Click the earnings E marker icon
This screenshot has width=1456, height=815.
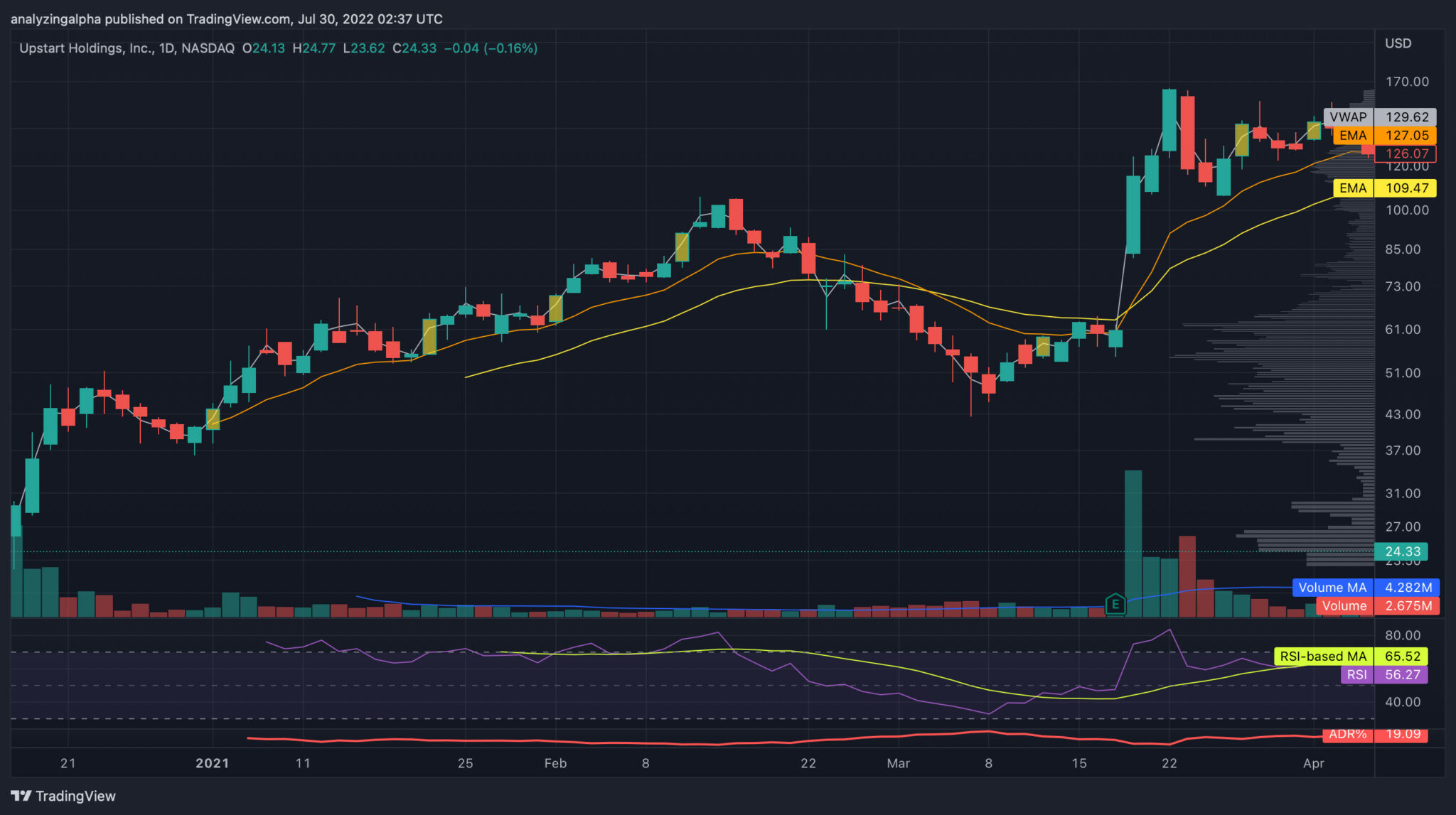pos(1115,605)
